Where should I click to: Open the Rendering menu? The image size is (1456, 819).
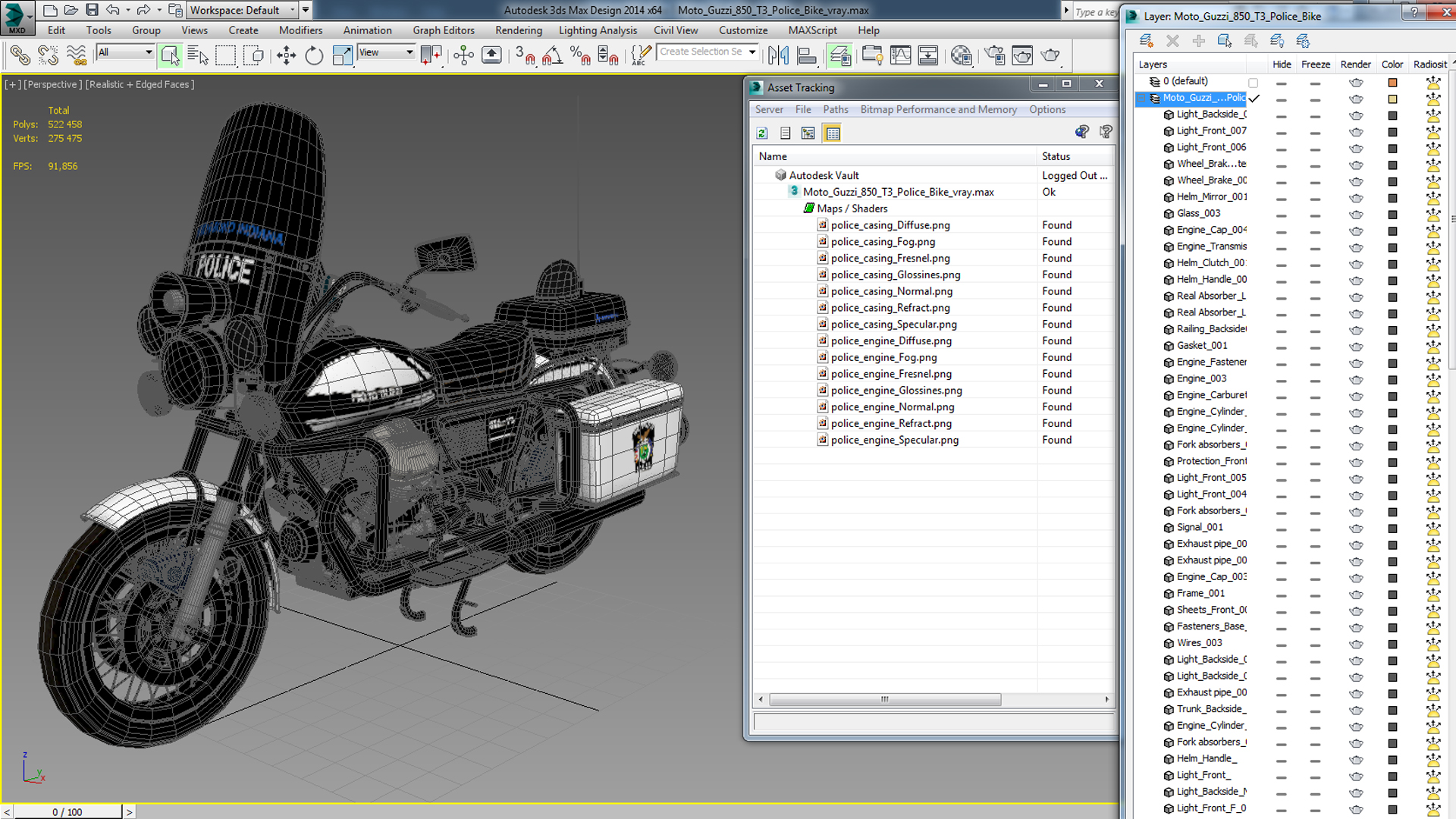519,30
